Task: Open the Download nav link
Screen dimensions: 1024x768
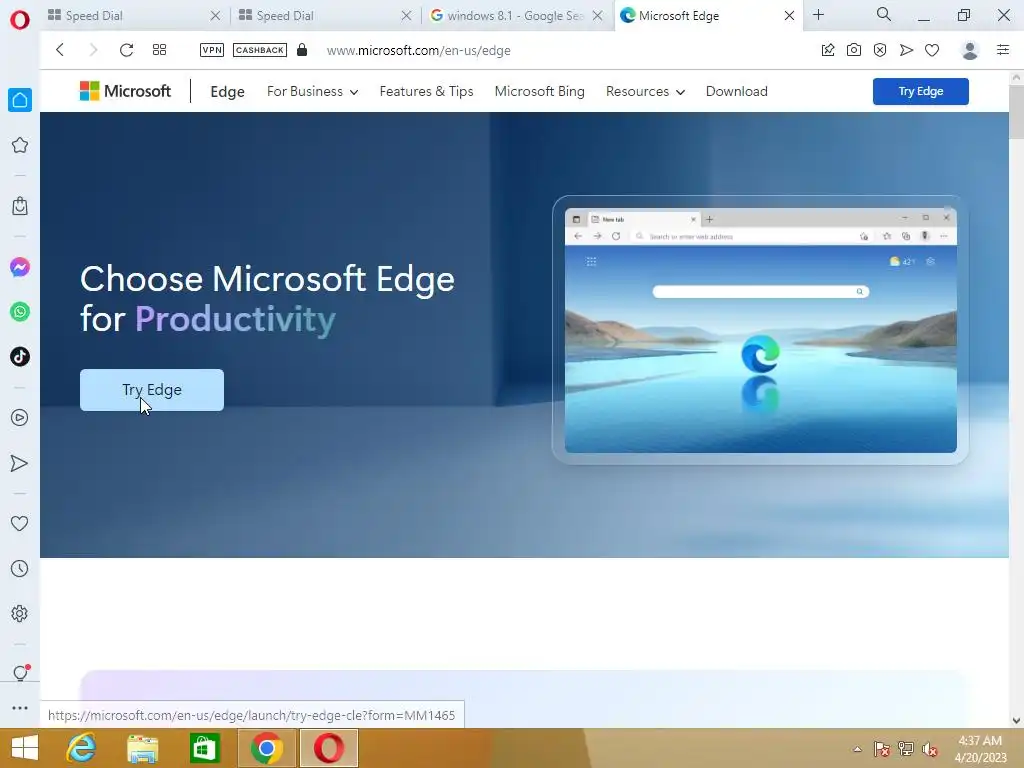Action: click(x=737, y=91)
